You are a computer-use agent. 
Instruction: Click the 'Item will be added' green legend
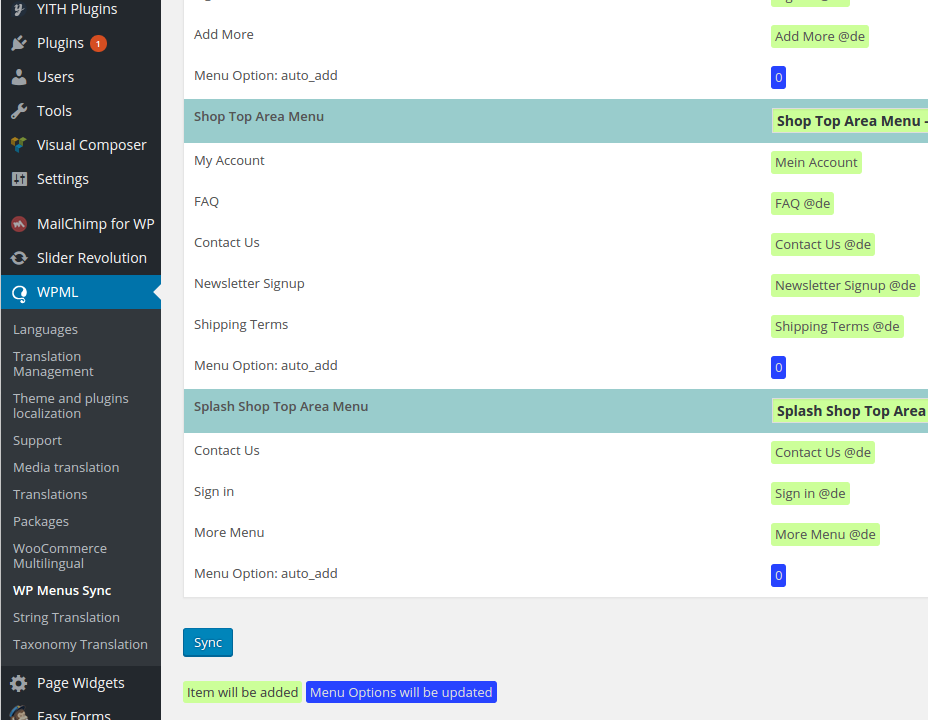point(242,692)
